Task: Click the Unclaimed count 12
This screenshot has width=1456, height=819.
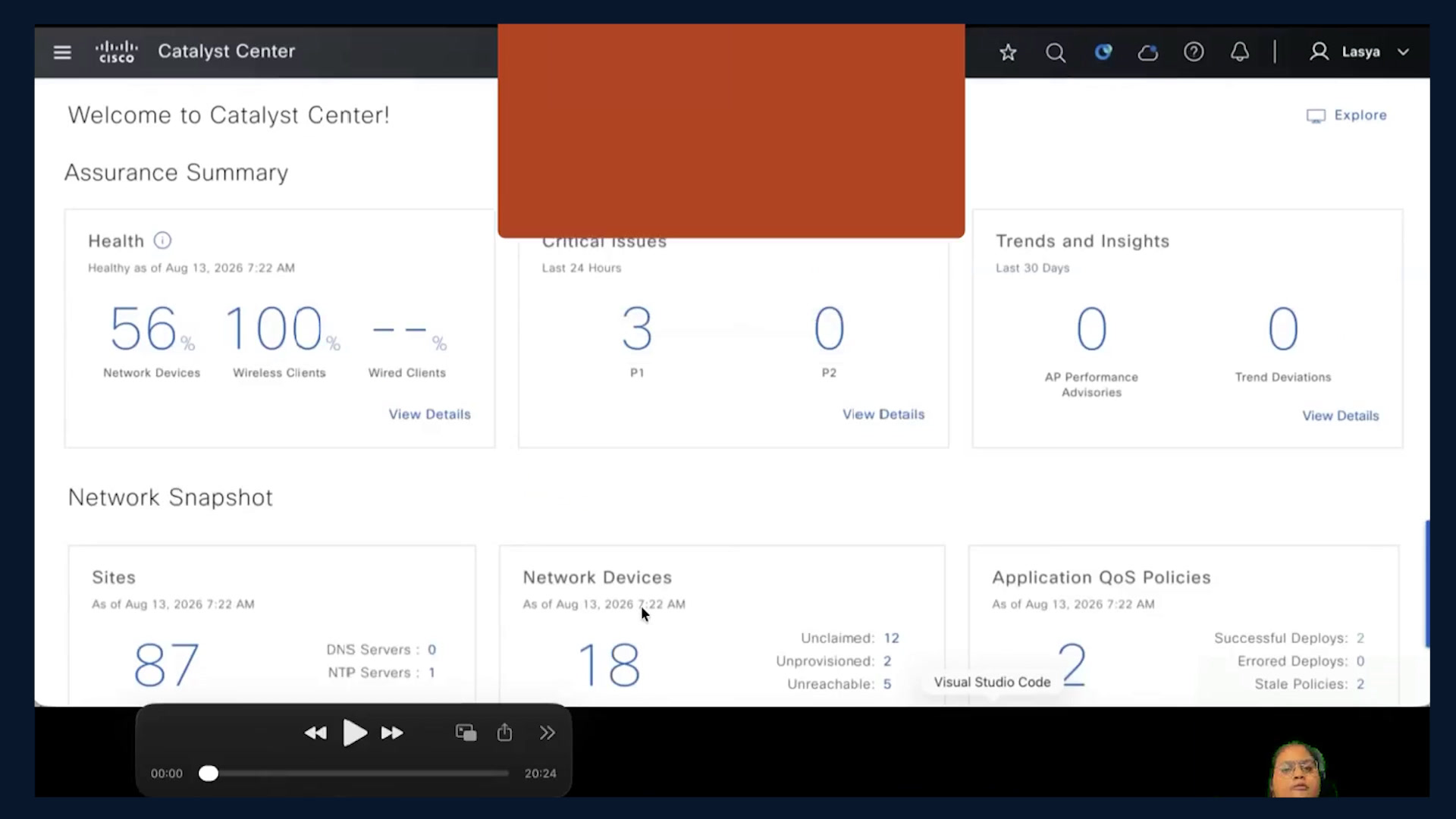Action: click(891, 639)
